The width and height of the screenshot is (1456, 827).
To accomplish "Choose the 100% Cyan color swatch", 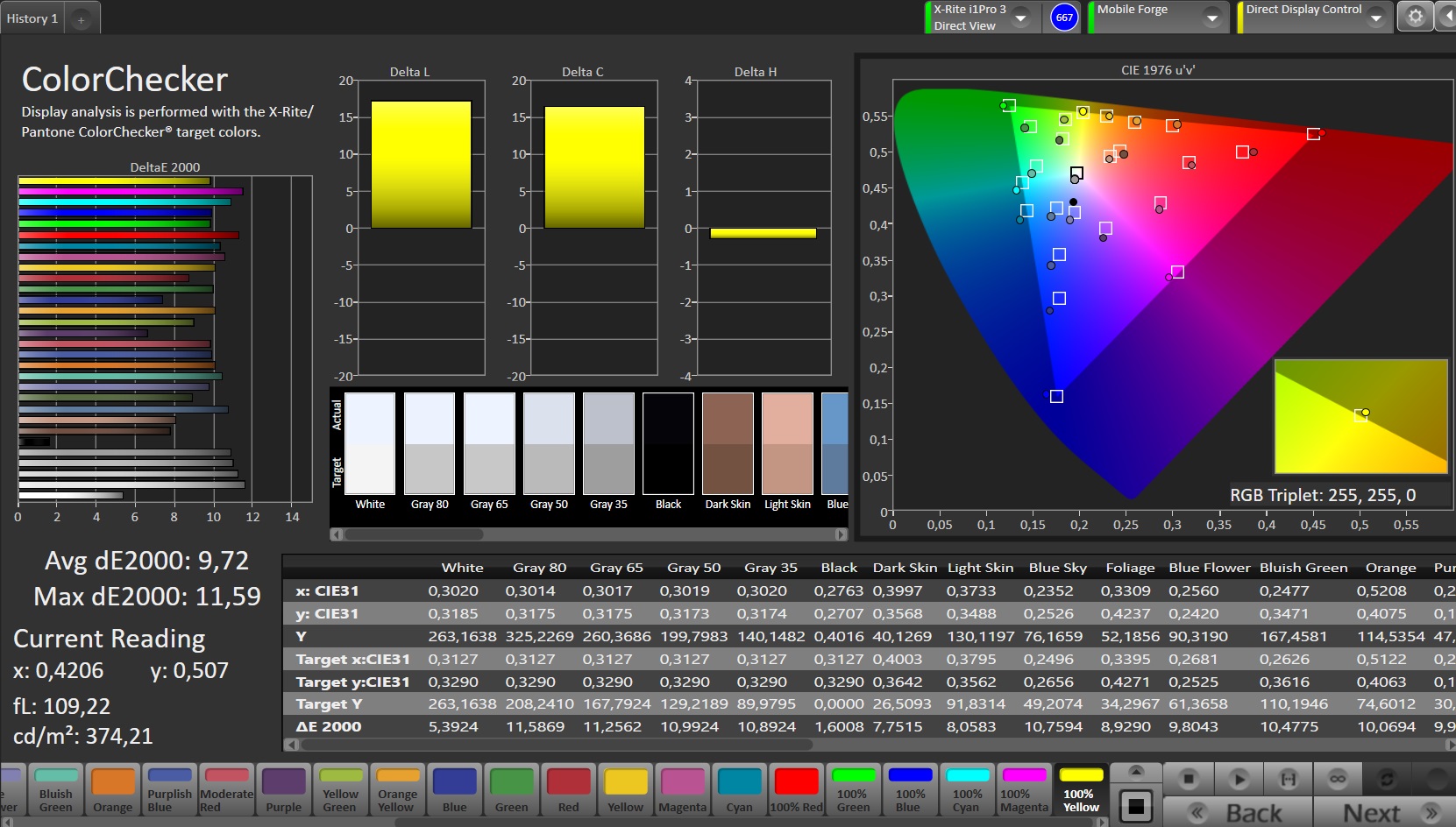I will (x=967, y=789).
